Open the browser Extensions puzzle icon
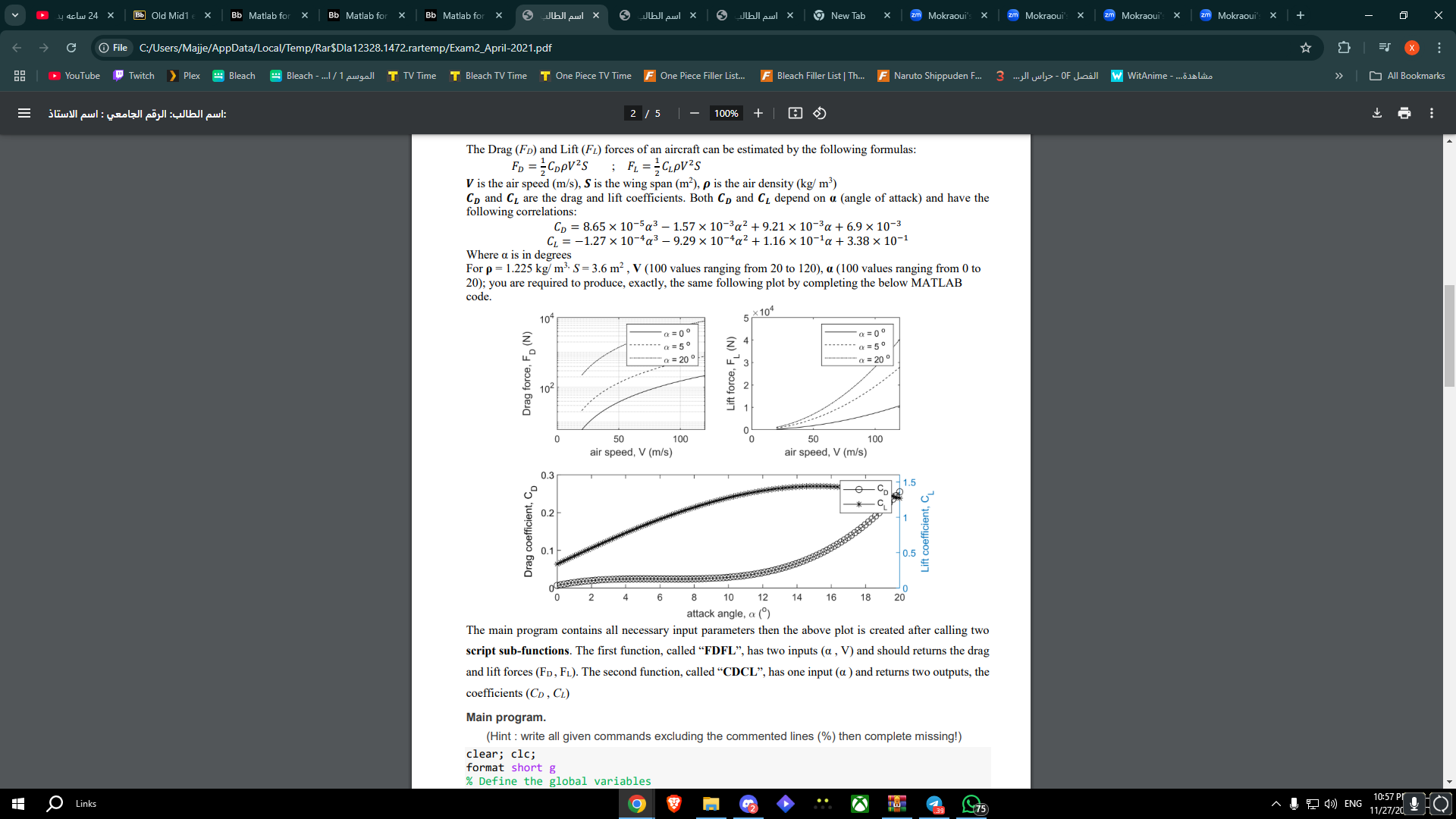The width and height of the screenshot is (1456, 819). pyautogui.click(x=1344, y=48)
